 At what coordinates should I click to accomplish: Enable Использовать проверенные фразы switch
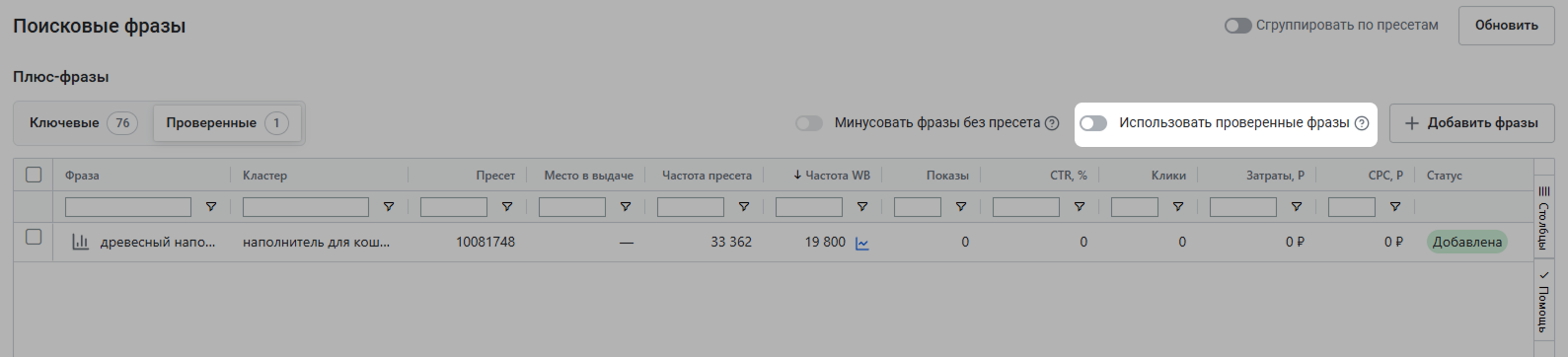1093,123
